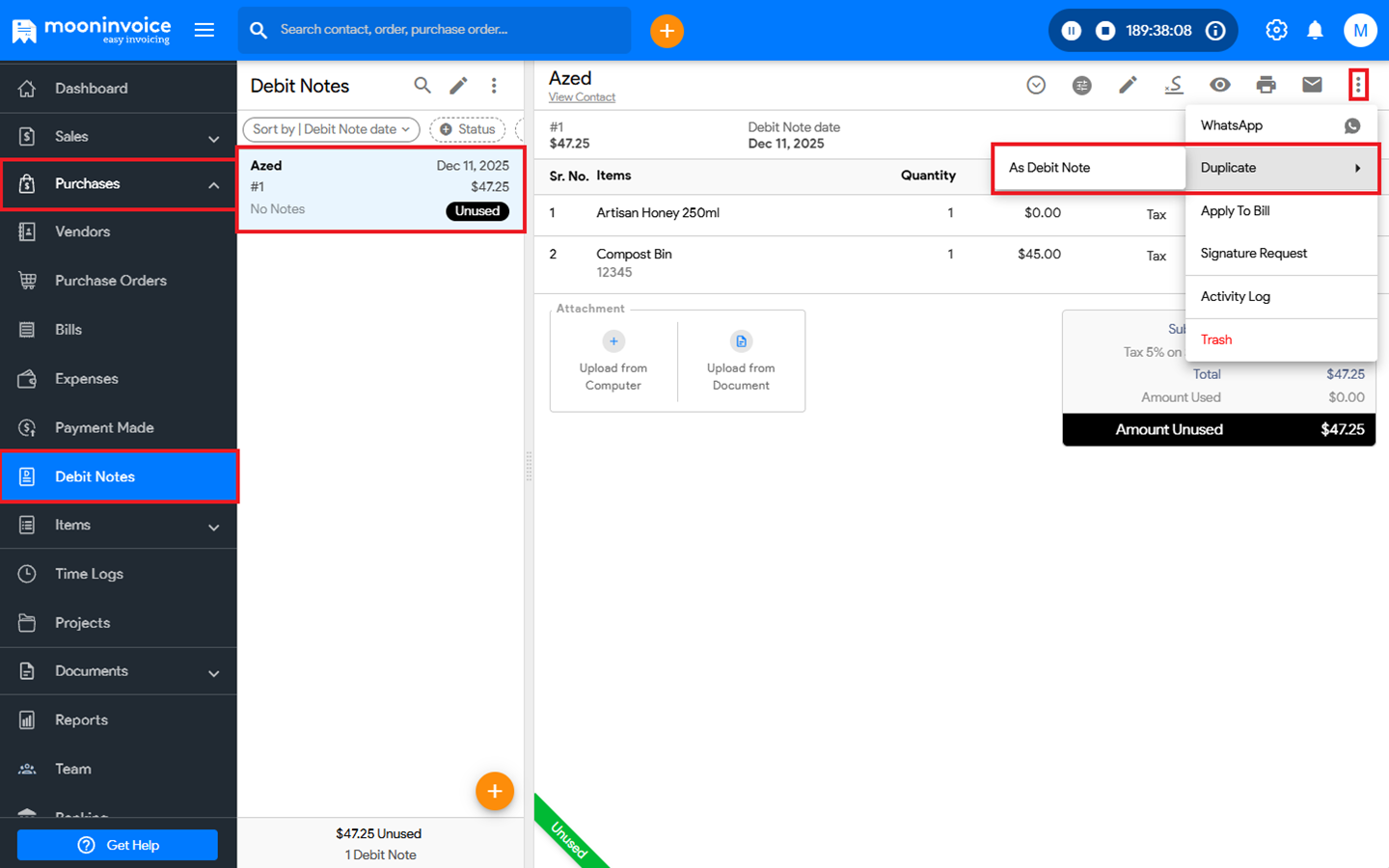Viewport: 1389px width, 868px height.
Task: Click the search icon in Debit Notes list
Action: (422, 86)
